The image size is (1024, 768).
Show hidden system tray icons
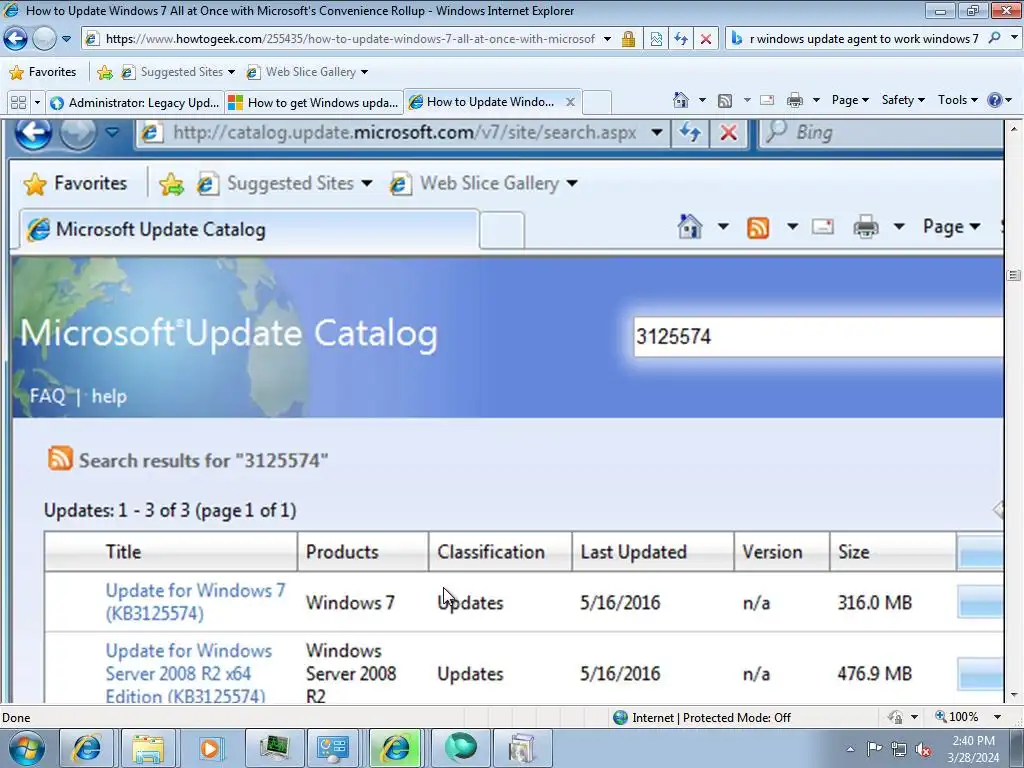(850, 749)
